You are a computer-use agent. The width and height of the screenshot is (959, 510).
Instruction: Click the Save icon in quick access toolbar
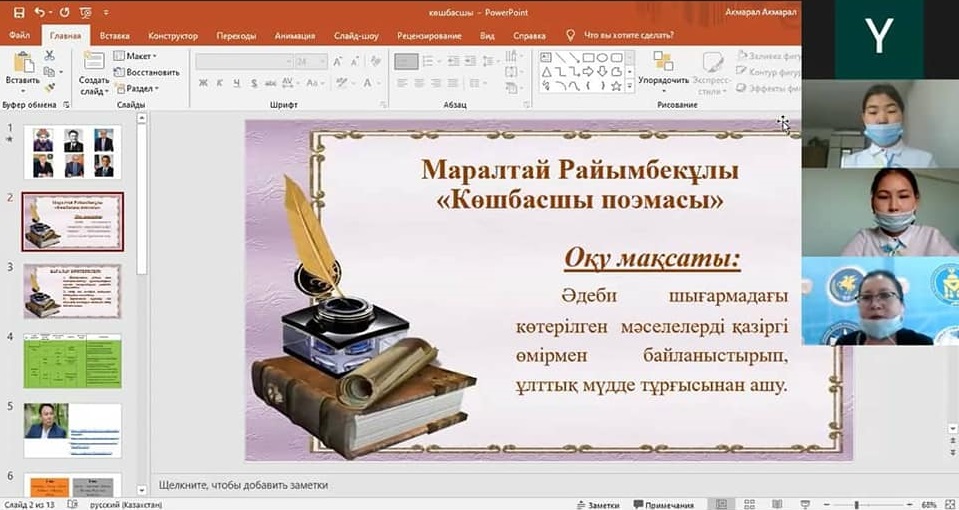pyautogui.click(x=18, y=13)
